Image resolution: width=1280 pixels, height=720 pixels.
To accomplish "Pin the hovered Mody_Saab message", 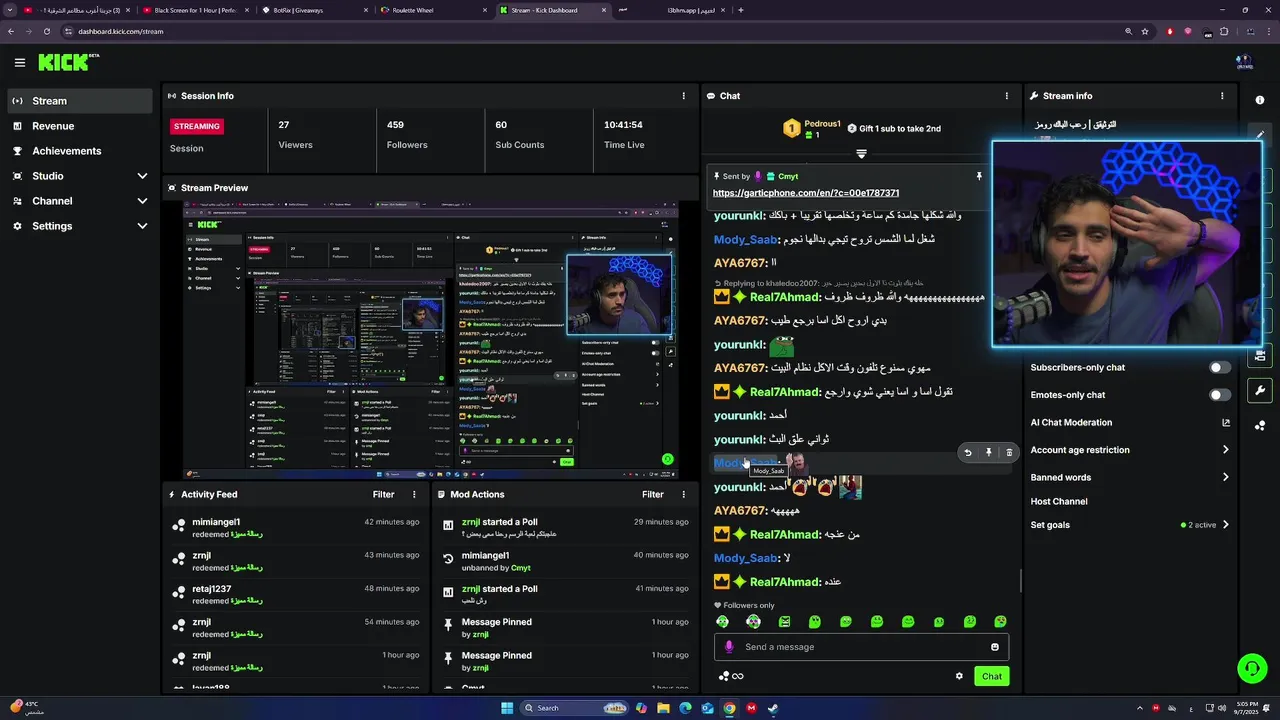I will 988,452.
